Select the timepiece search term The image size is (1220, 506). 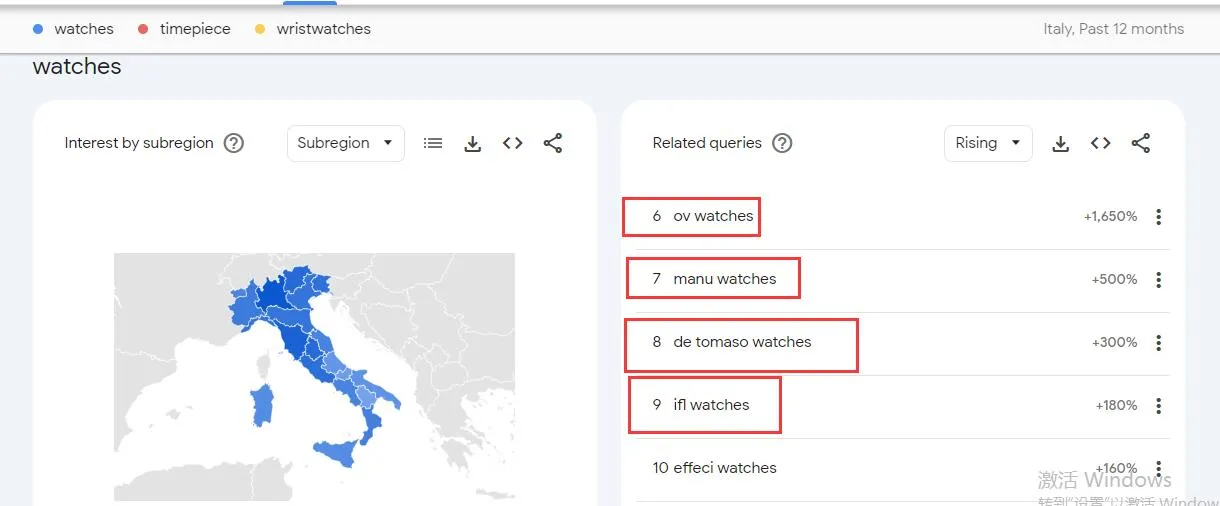click(194, 29)
